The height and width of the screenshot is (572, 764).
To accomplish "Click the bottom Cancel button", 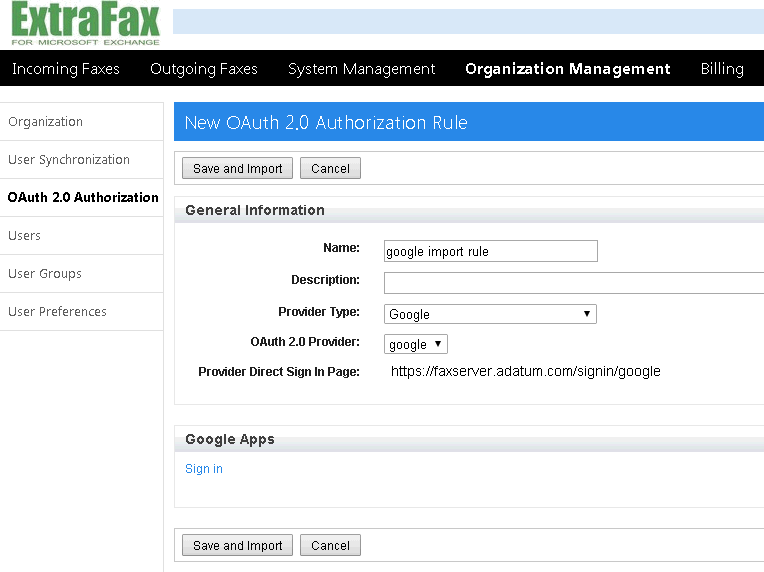I will coord(330,545).
